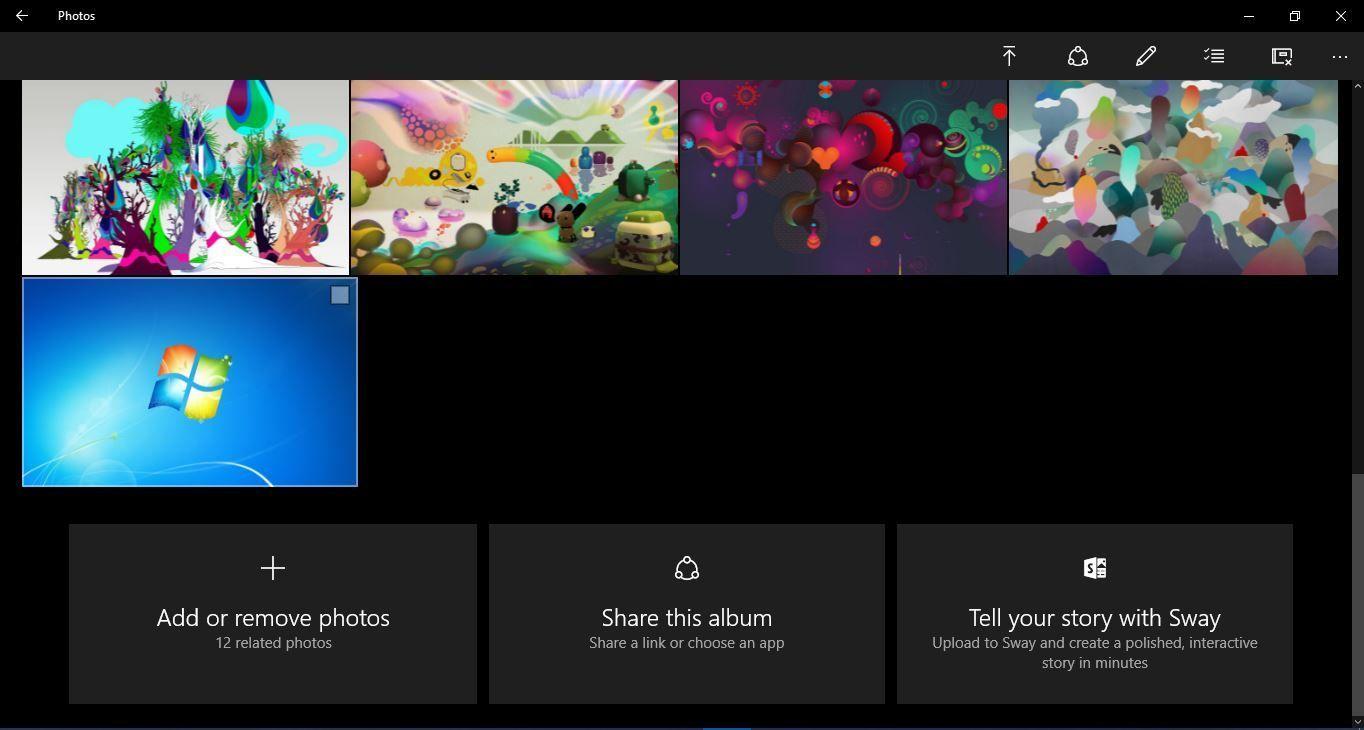
Task: Open the more options ellipsis menu
Action: (x=1340, y=57)
